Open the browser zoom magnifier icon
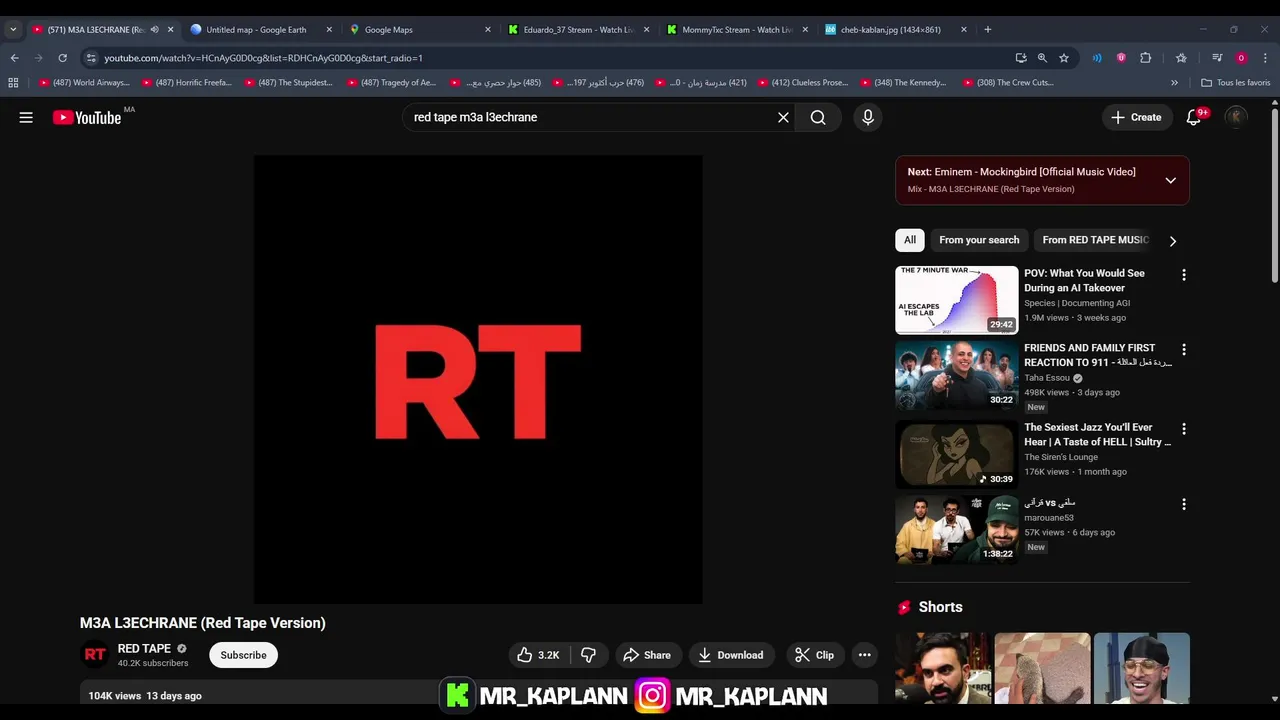 [1042, 58]
